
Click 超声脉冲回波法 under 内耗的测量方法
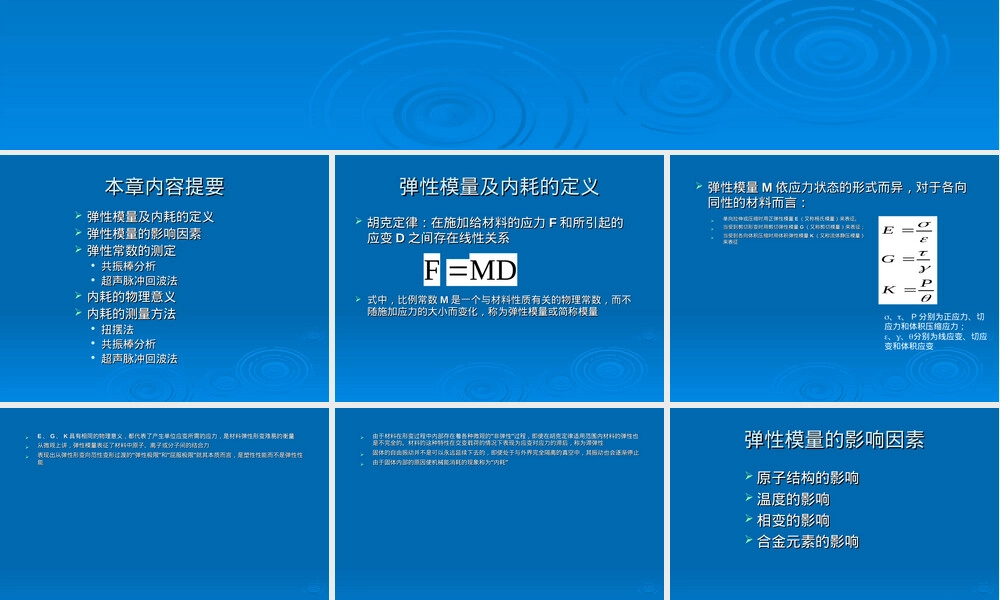tap(139, 358)
